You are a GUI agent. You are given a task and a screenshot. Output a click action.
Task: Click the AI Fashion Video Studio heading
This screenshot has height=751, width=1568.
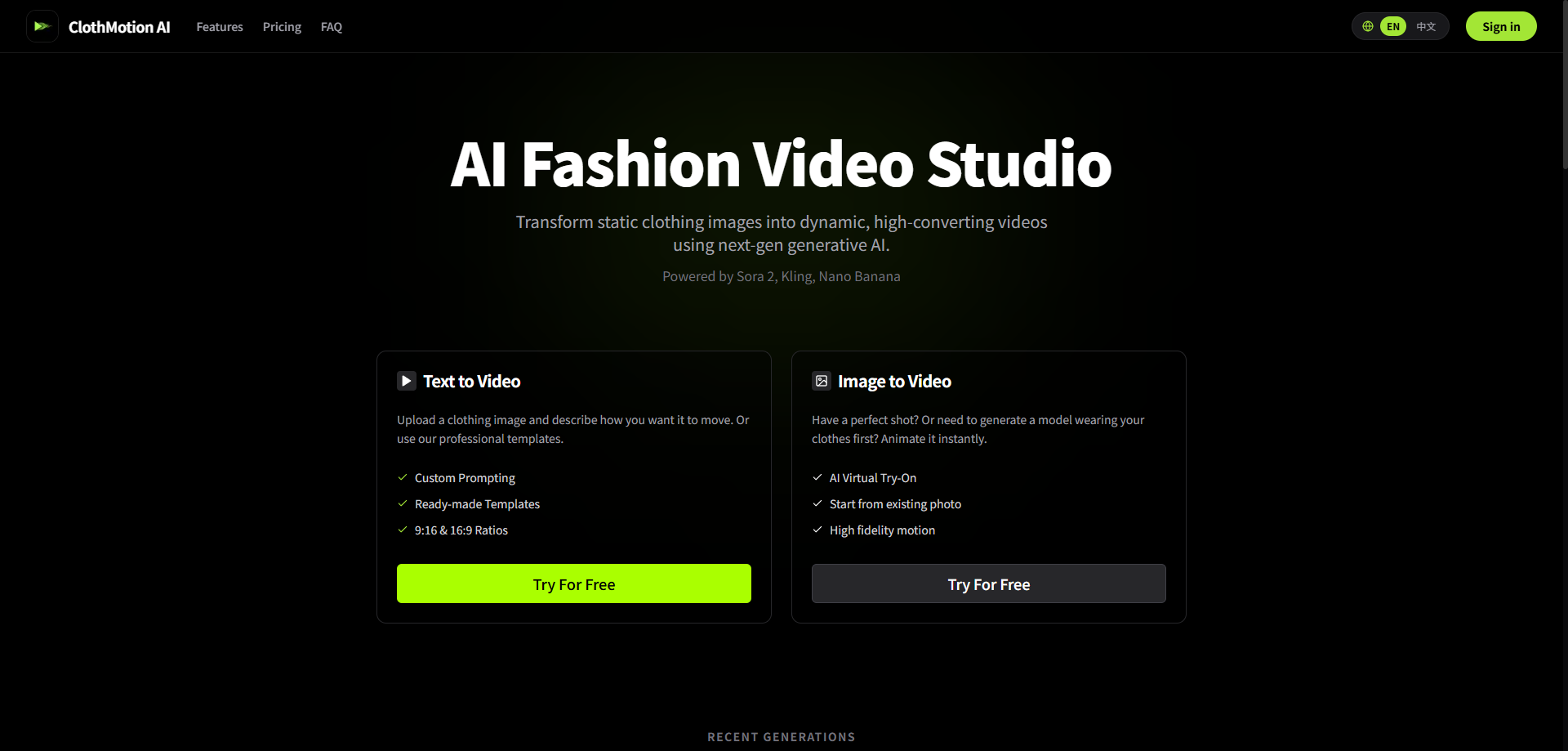coord(782,164)
